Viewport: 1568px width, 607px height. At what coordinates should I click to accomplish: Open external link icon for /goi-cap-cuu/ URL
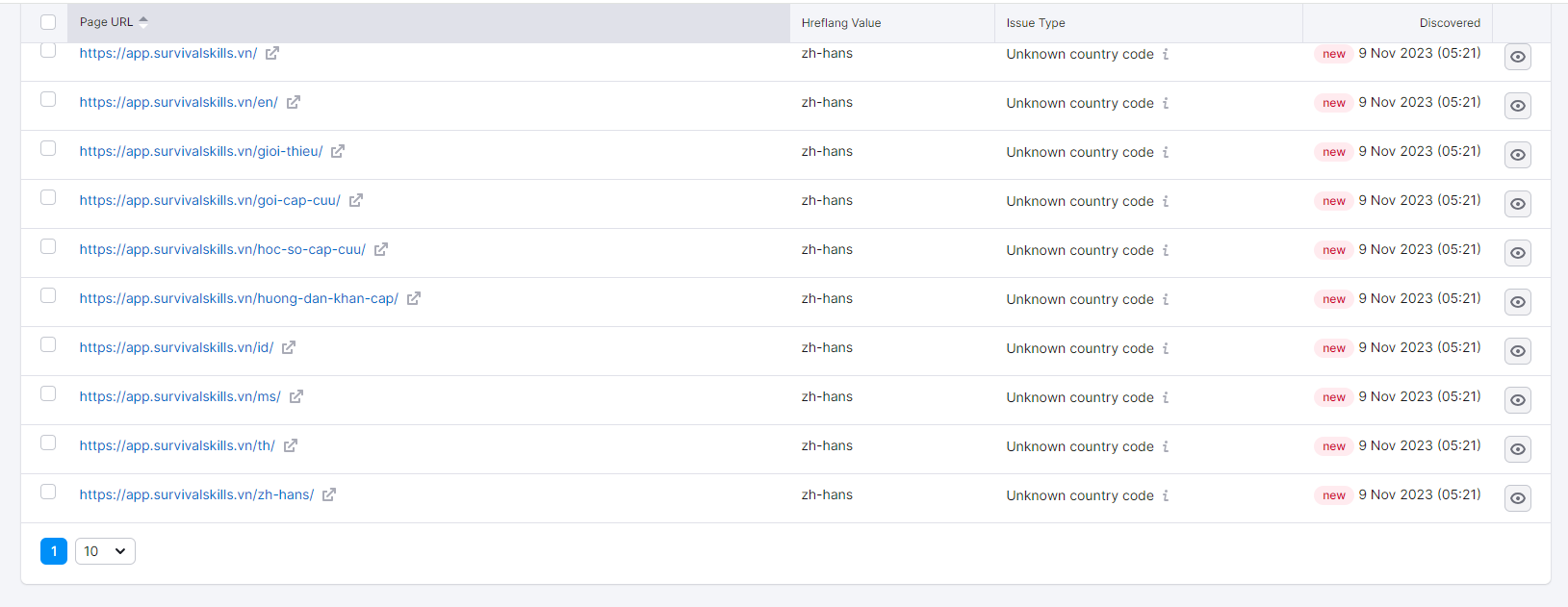click(356, 200)
